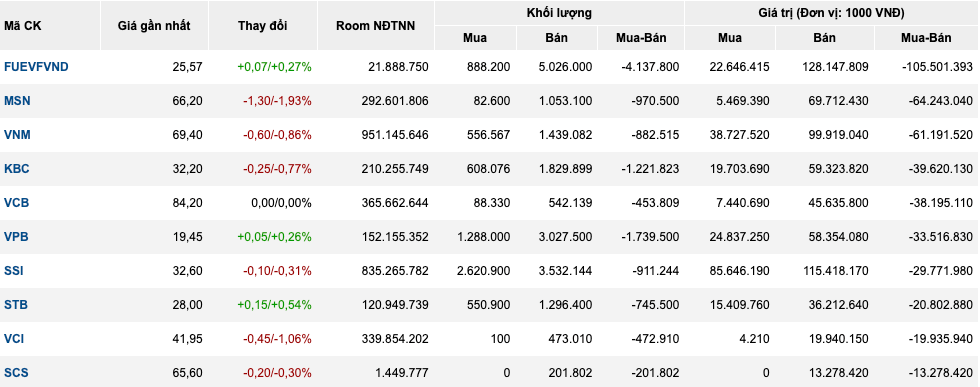Sort by the Thay đổi column header

(x=262, y=26)
